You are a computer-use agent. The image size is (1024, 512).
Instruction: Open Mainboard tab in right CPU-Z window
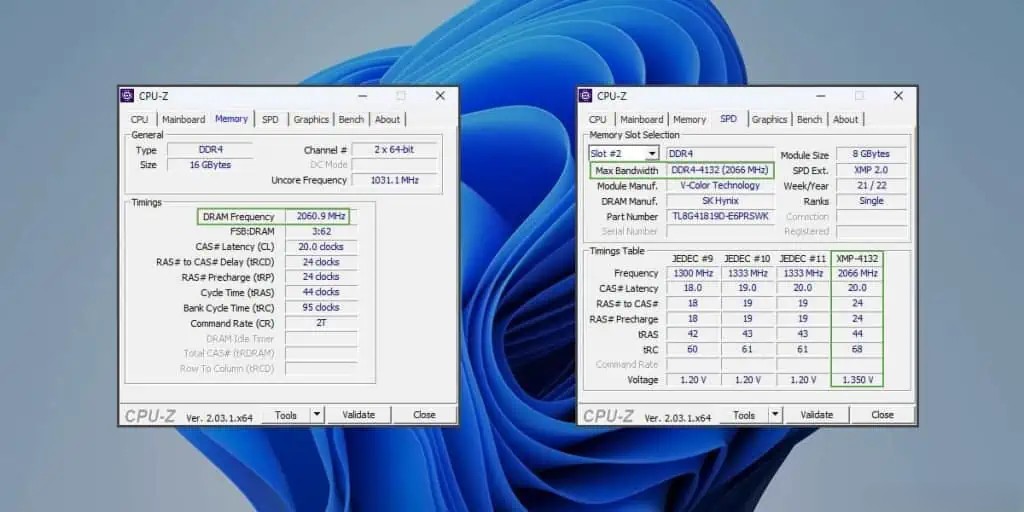tap(642, 120)
